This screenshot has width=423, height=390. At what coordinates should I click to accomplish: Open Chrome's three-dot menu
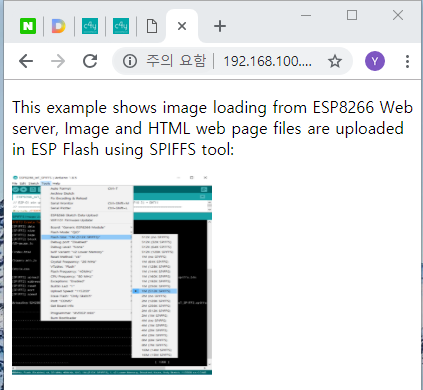pyautogui.click(x=407, y=61)
